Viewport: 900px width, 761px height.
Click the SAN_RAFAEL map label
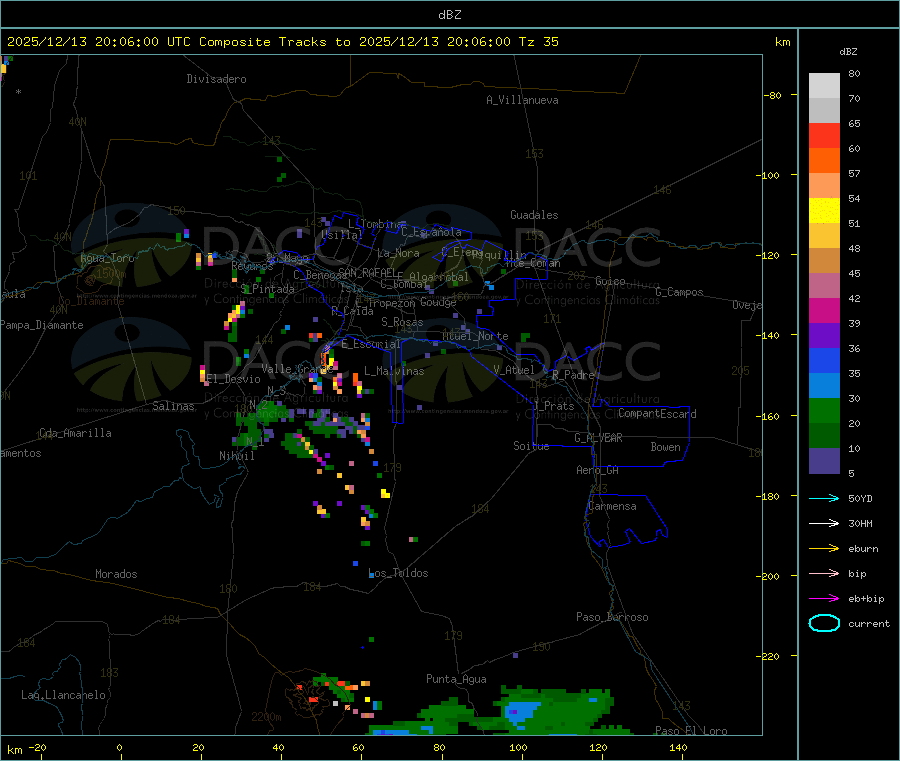pyautogui.click(x=367, y=273)
